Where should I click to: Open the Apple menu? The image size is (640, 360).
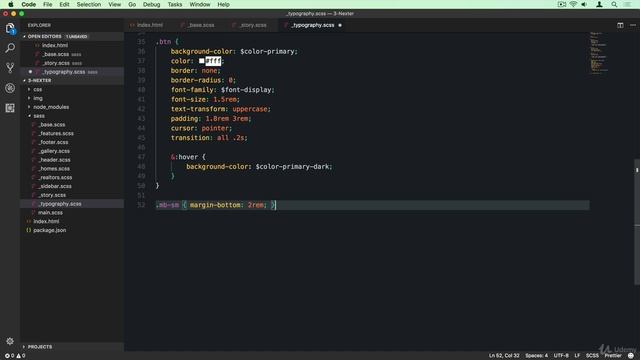[11, 4]
